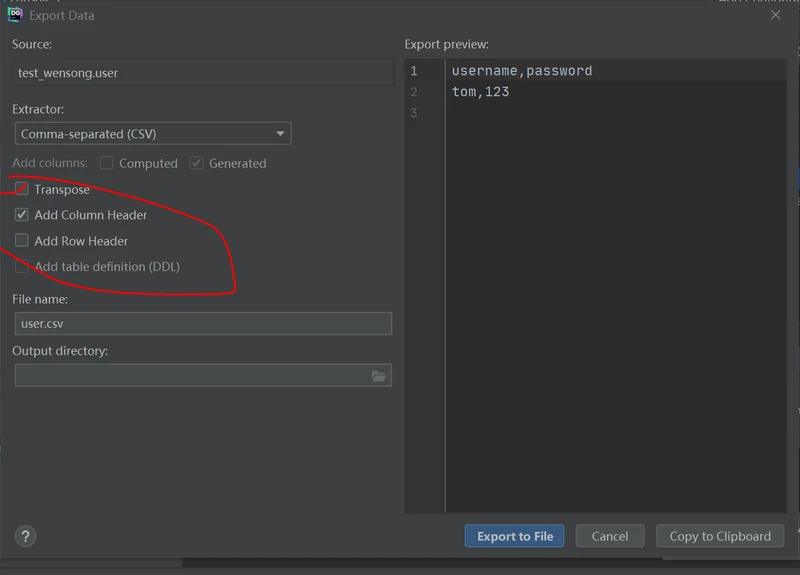This screenshot has height=575, width=800.
Task: Click the 'Source:' label
Action: pos(32,44)
